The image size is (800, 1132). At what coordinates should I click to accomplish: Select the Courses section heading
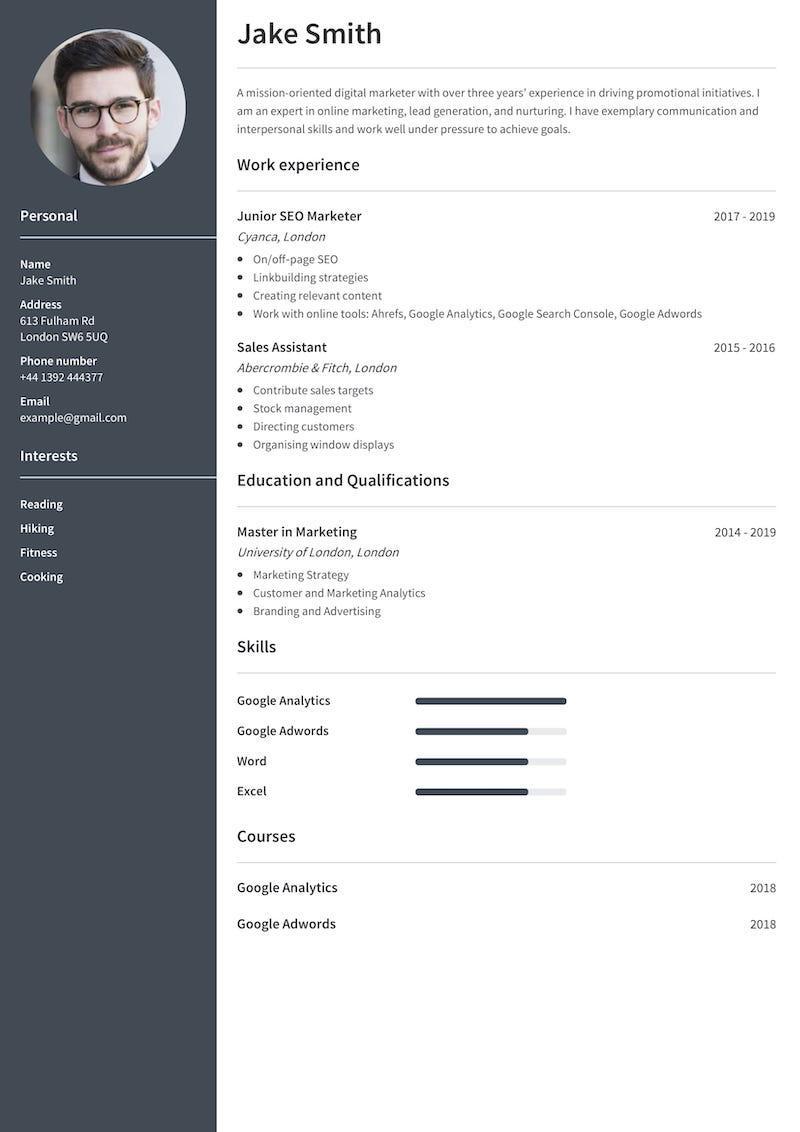coord(266,837)
